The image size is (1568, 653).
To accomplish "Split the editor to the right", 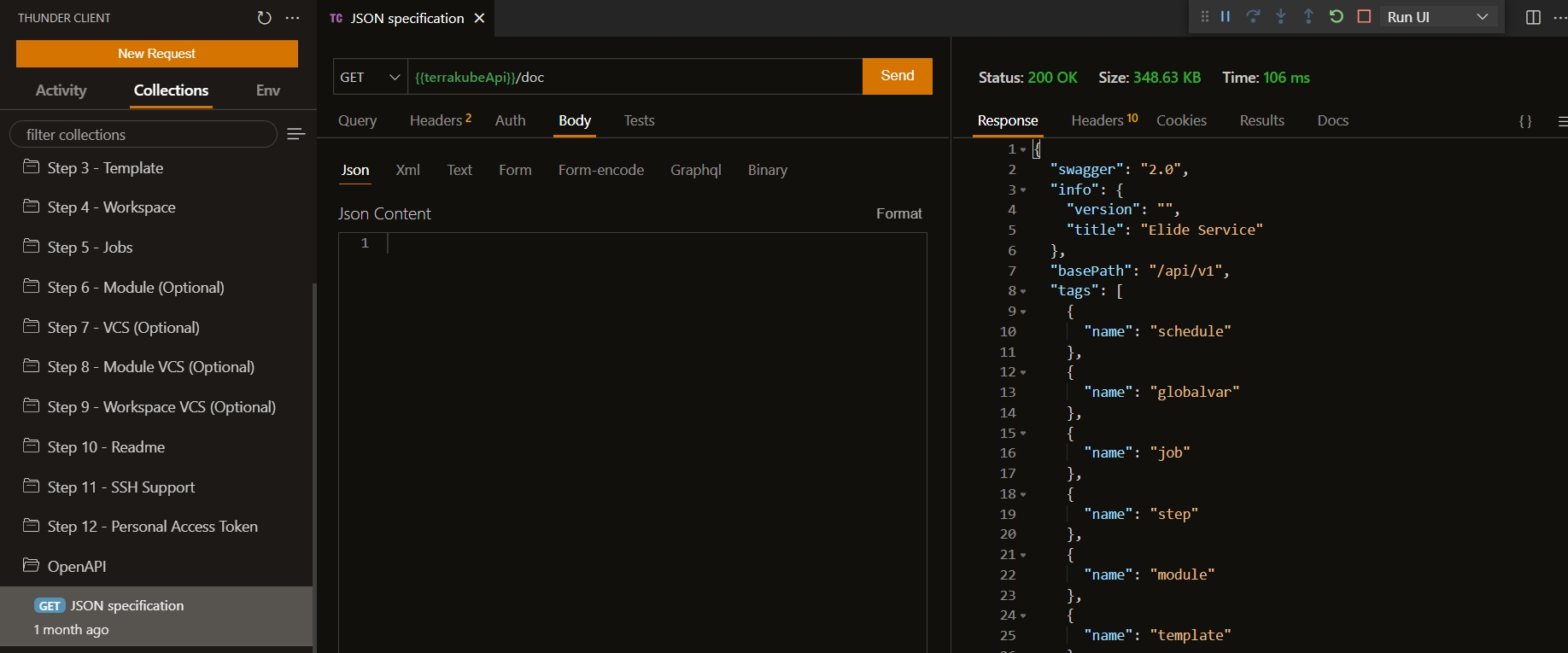I will (x=1533, y=18).
